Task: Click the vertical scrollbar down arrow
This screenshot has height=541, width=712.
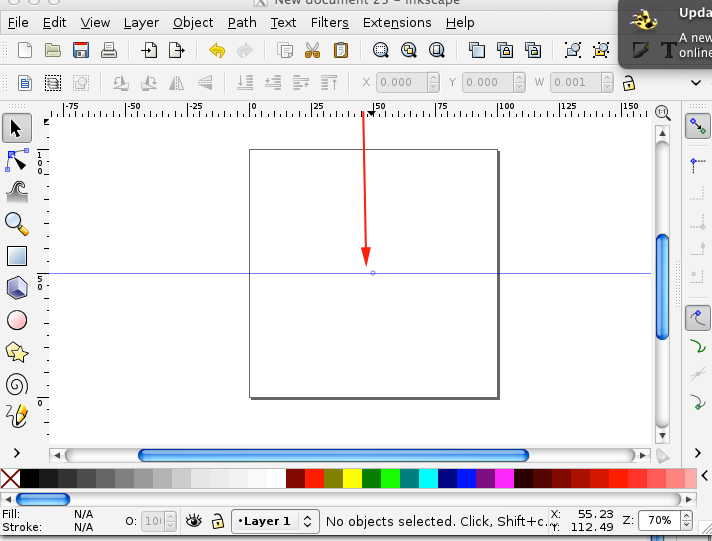Action: click(x=663, y=436)
